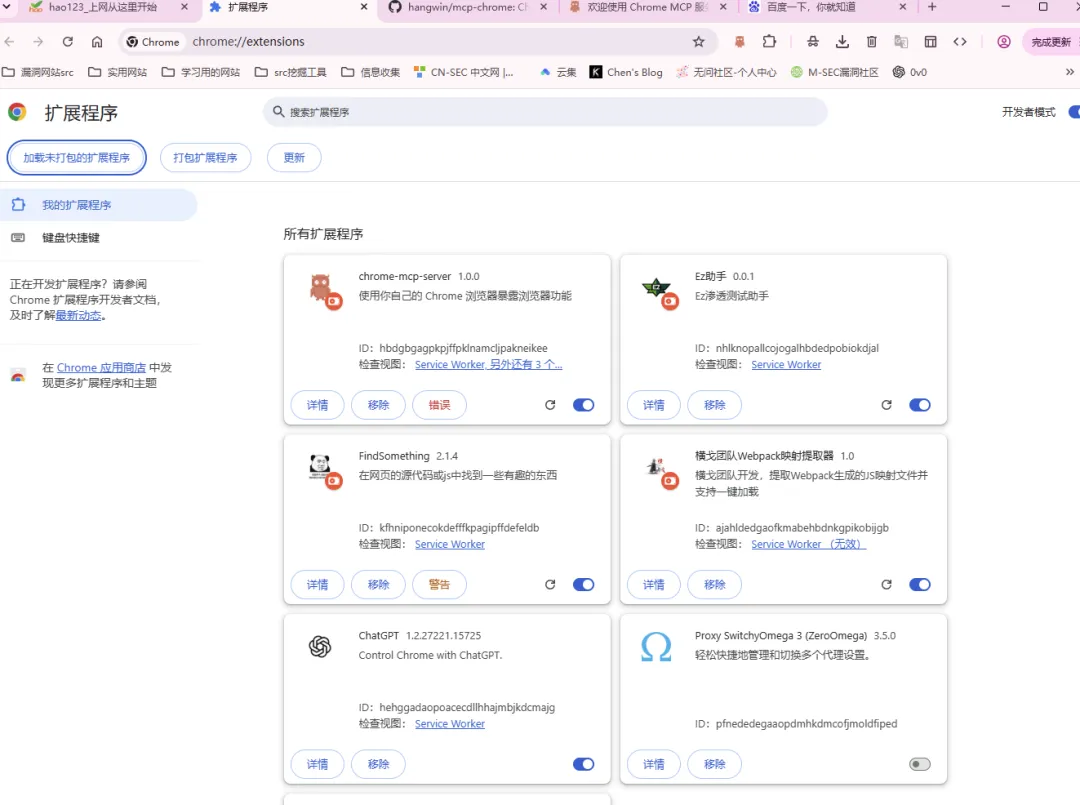Expand the hidden bookmarks overflow chevron
Viewport: 1080px width, 805px height.
[1070, 72]
